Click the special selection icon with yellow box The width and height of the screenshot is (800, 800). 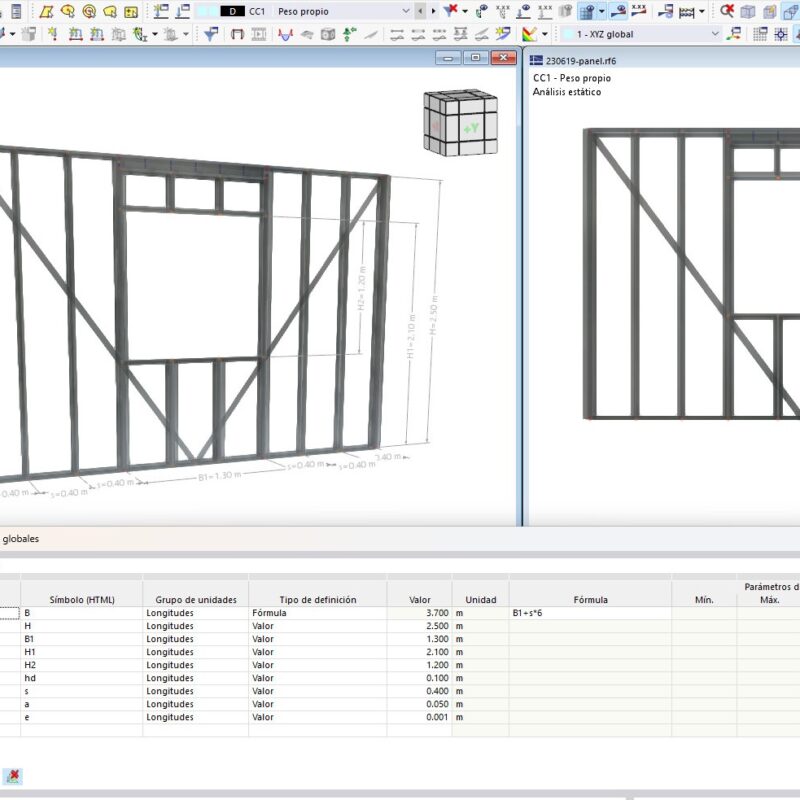coord(131,11)
